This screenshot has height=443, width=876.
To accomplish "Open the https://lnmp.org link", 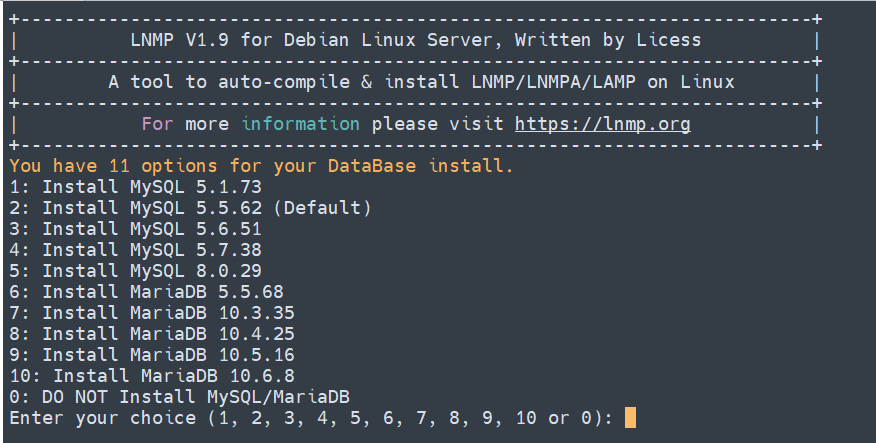I will (602, 125).
